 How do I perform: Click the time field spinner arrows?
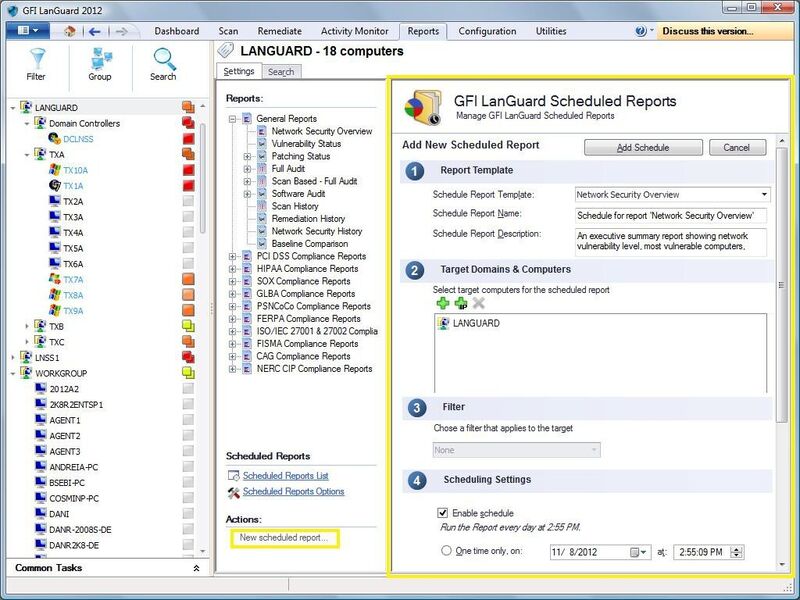pos(737,552)
